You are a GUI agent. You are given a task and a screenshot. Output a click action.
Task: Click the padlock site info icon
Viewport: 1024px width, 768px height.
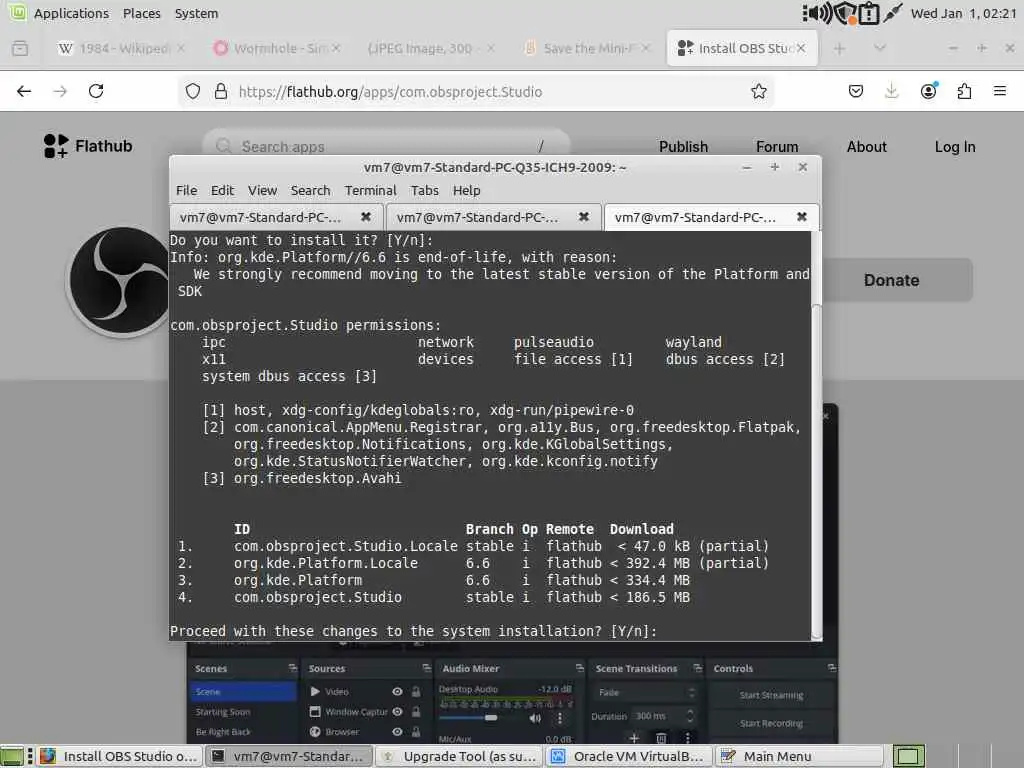pyautogui.click(x=221, y=91)
